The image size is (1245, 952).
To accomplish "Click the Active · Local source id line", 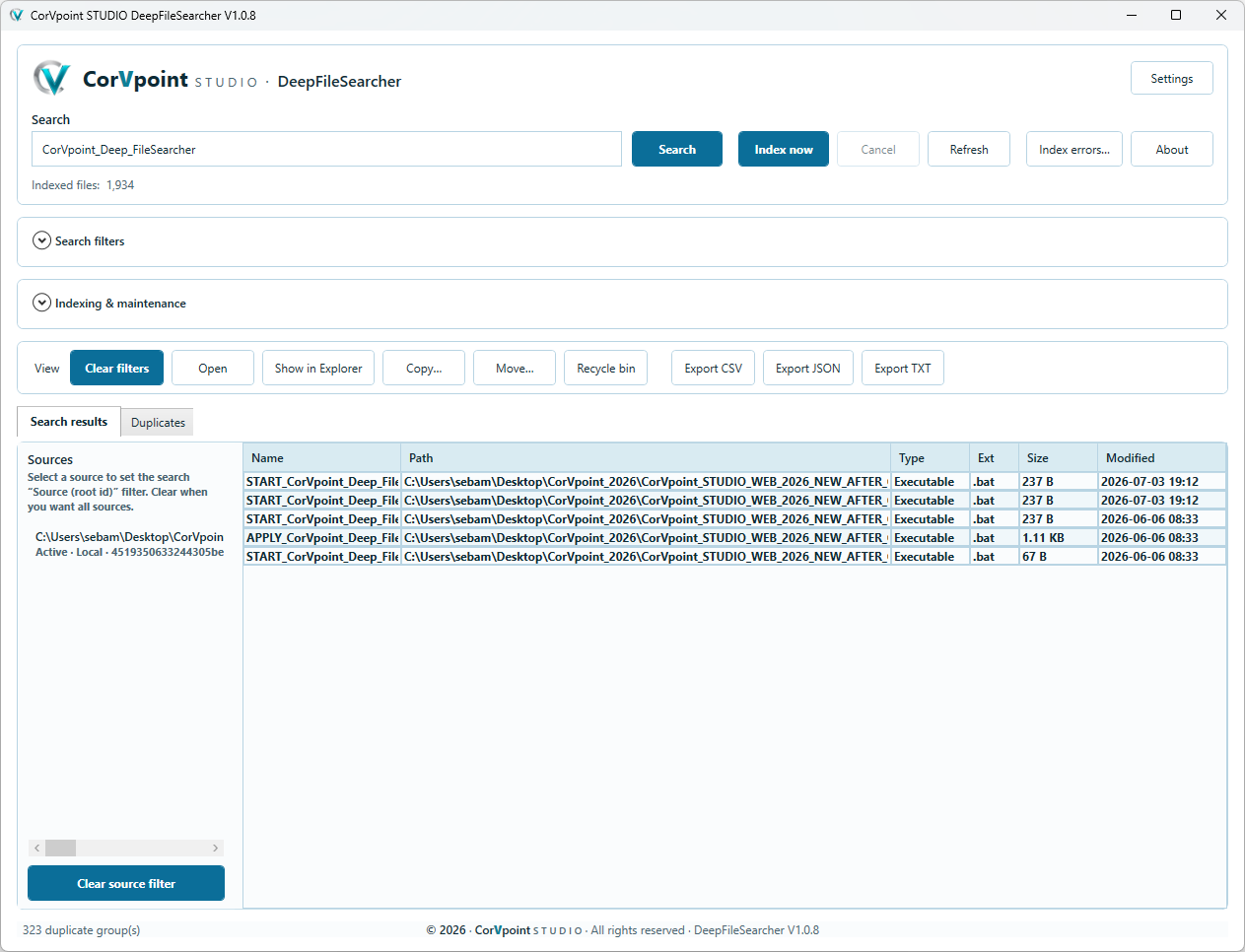I will pos(129,552).
